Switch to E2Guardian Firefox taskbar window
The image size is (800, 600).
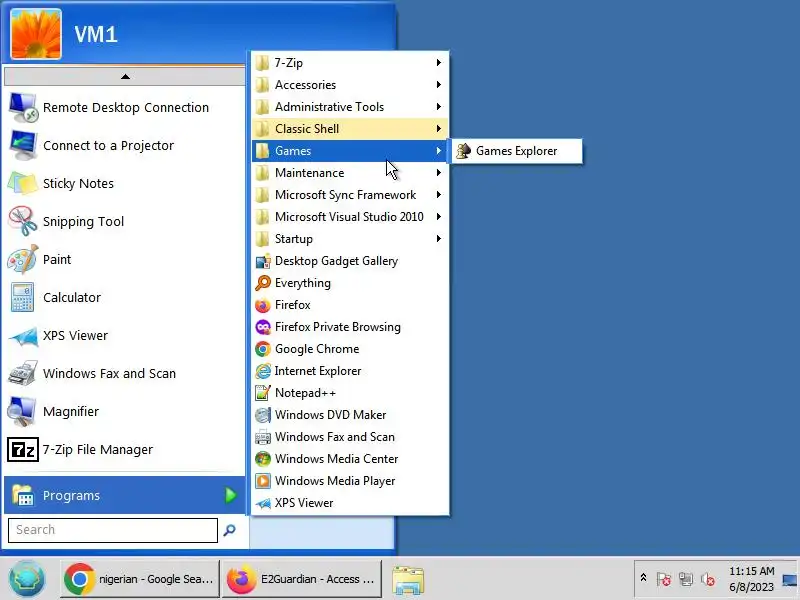tap(302, 579)
